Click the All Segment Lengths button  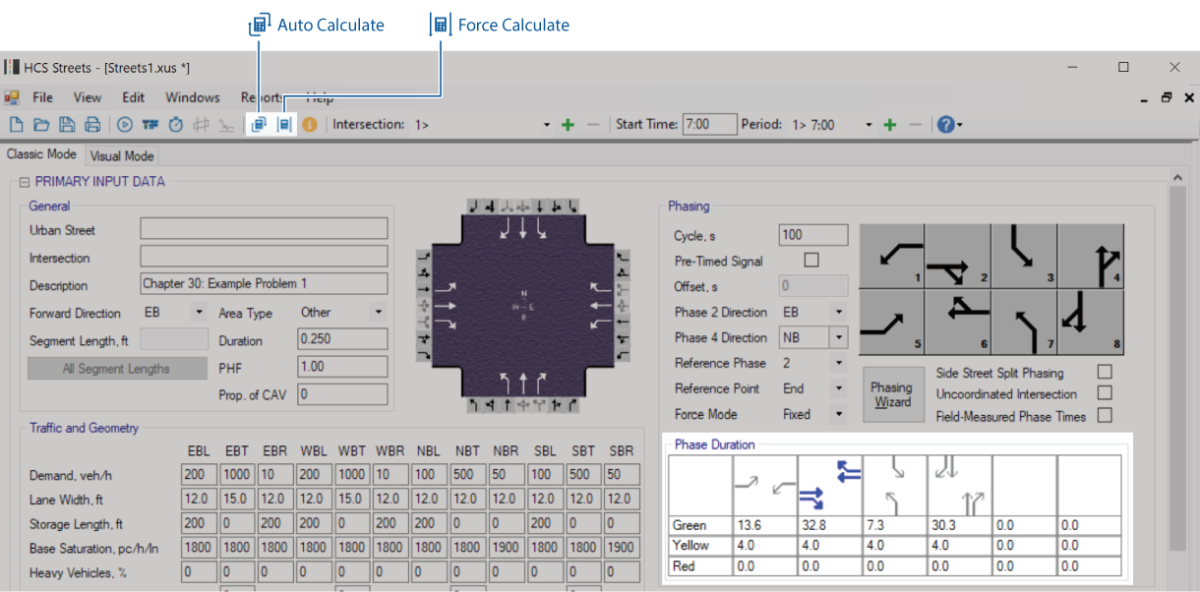pyautogui.click(x=116, y=369)
